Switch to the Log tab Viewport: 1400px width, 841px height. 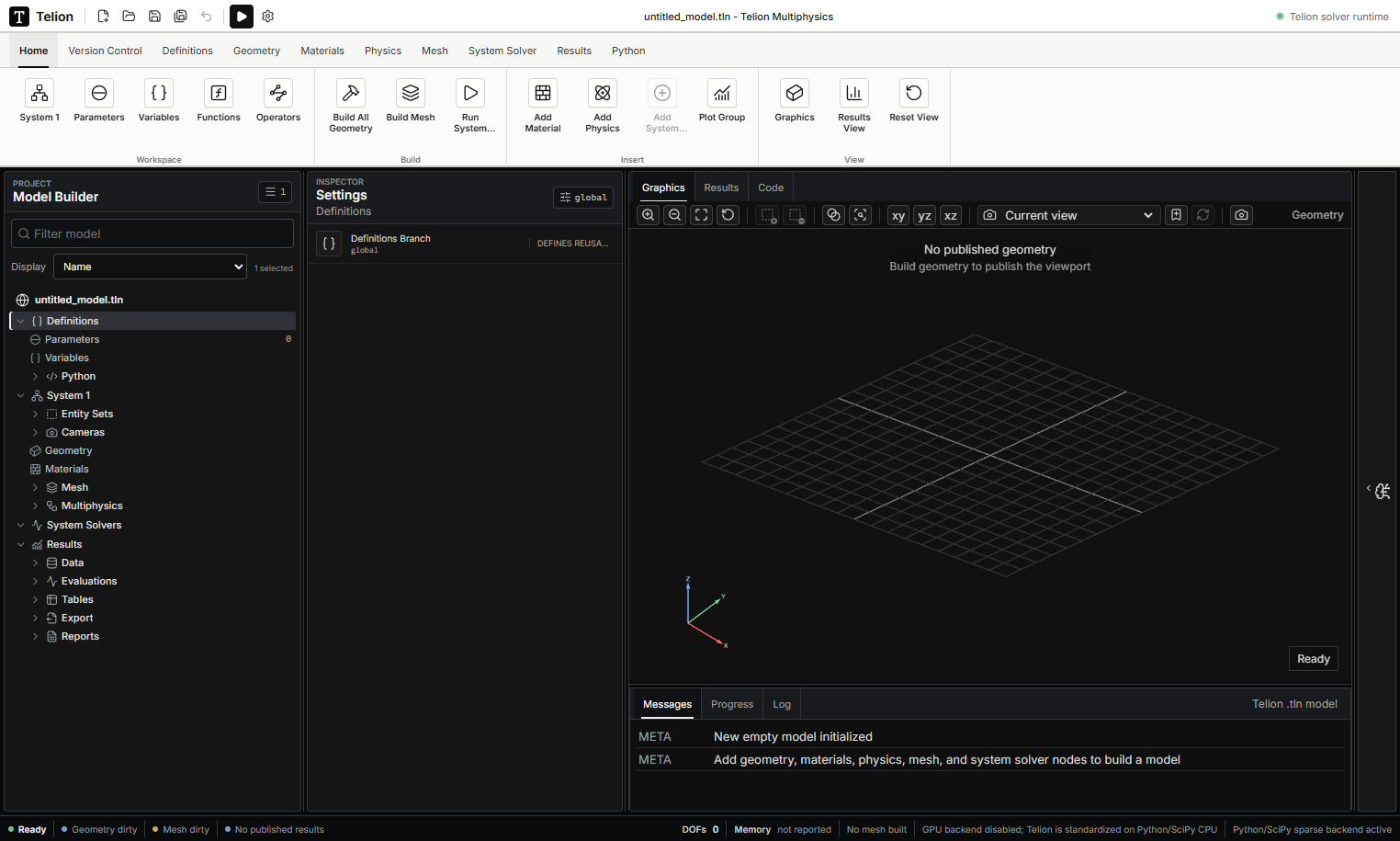coord(782,704)
